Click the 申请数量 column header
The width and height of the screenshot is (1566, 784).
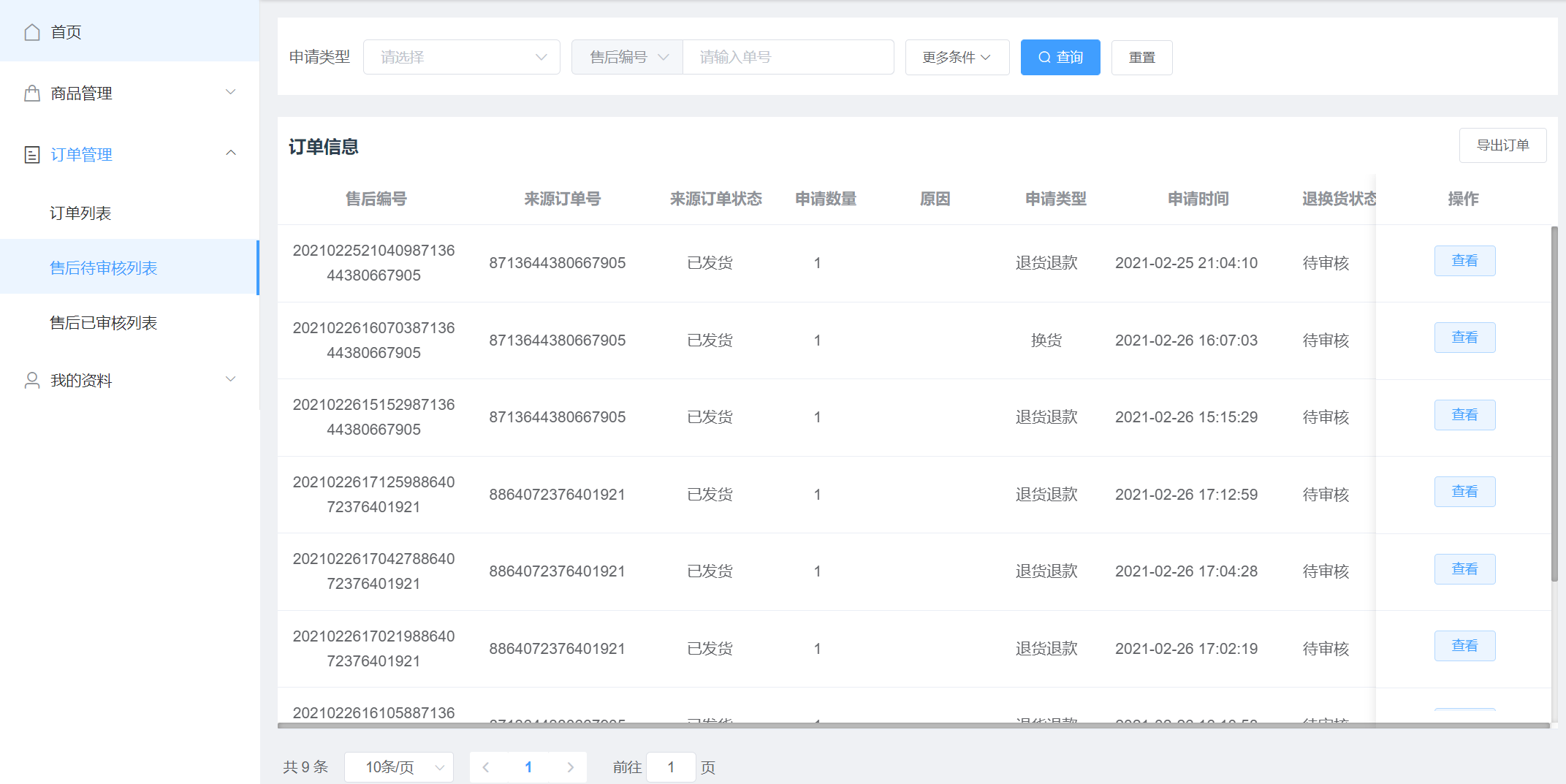(826, 199)
